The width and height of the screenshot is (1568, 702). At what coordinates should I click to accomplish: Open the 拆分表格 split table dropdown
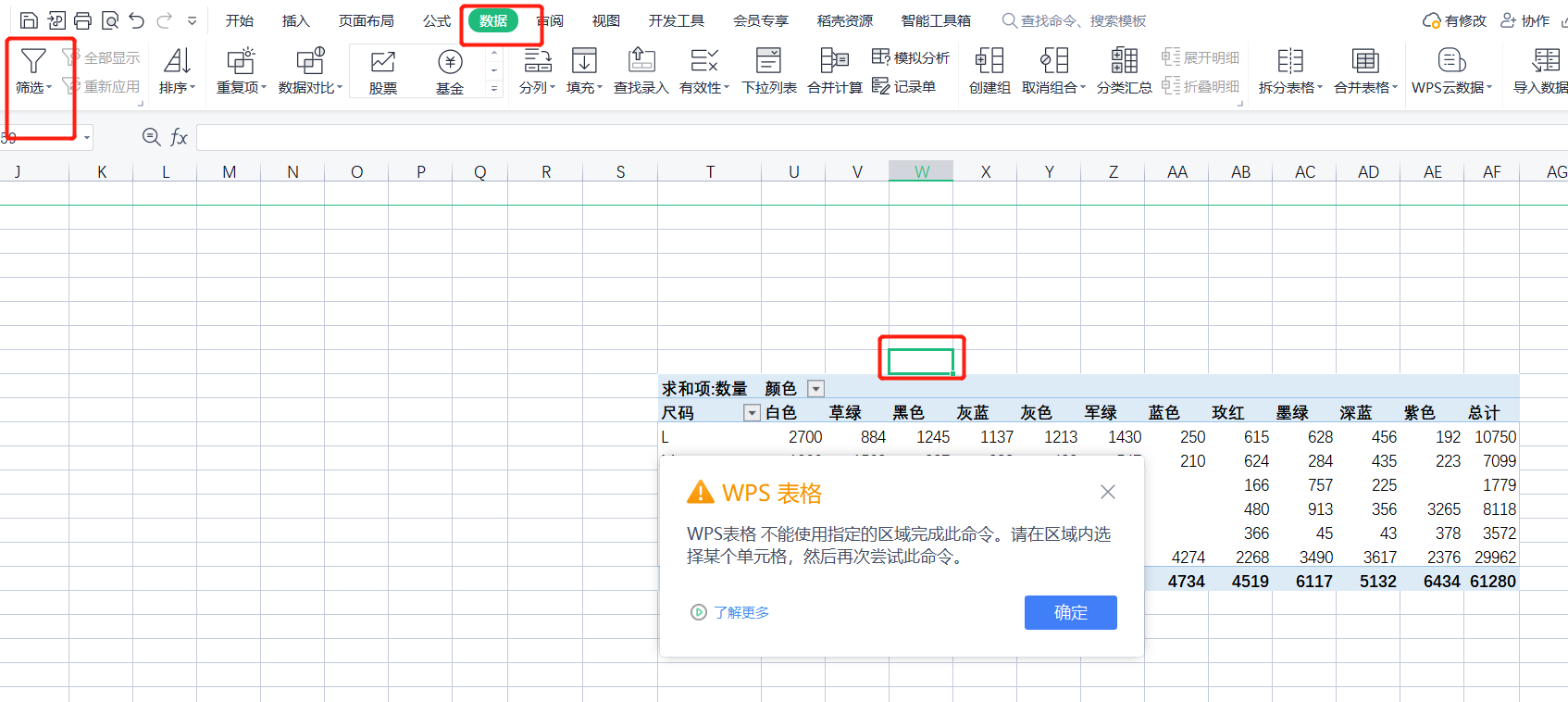(1290, 70)
